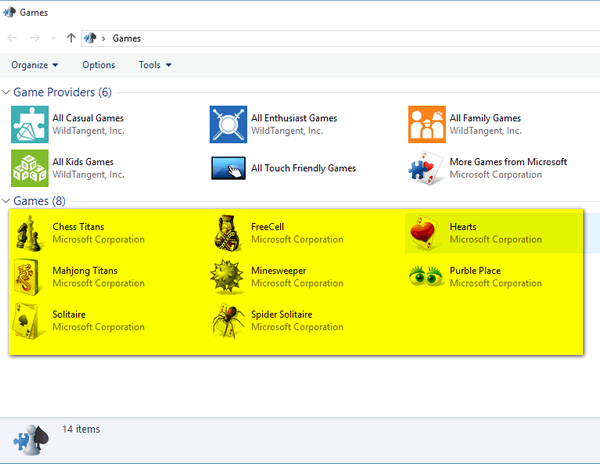Image resolution: width=600 pixels, height=464 pixels.
Task: Expand the address bar path chevron
Action: coord(103,39)
